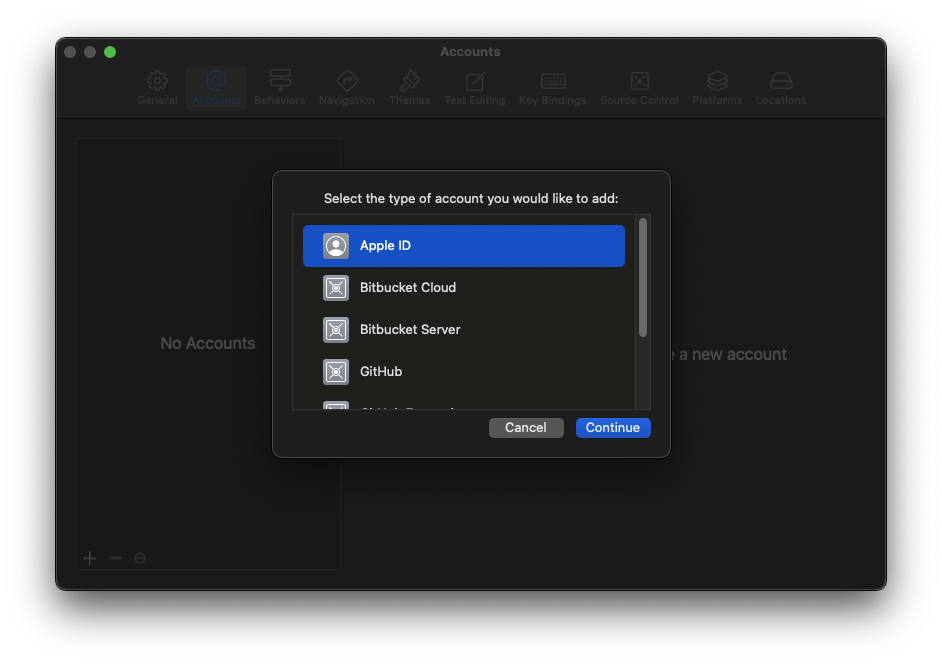942x664 pixels.
Task: Click the GitHub source control icon
Action: pyautogui.click(x=336, y=372)
